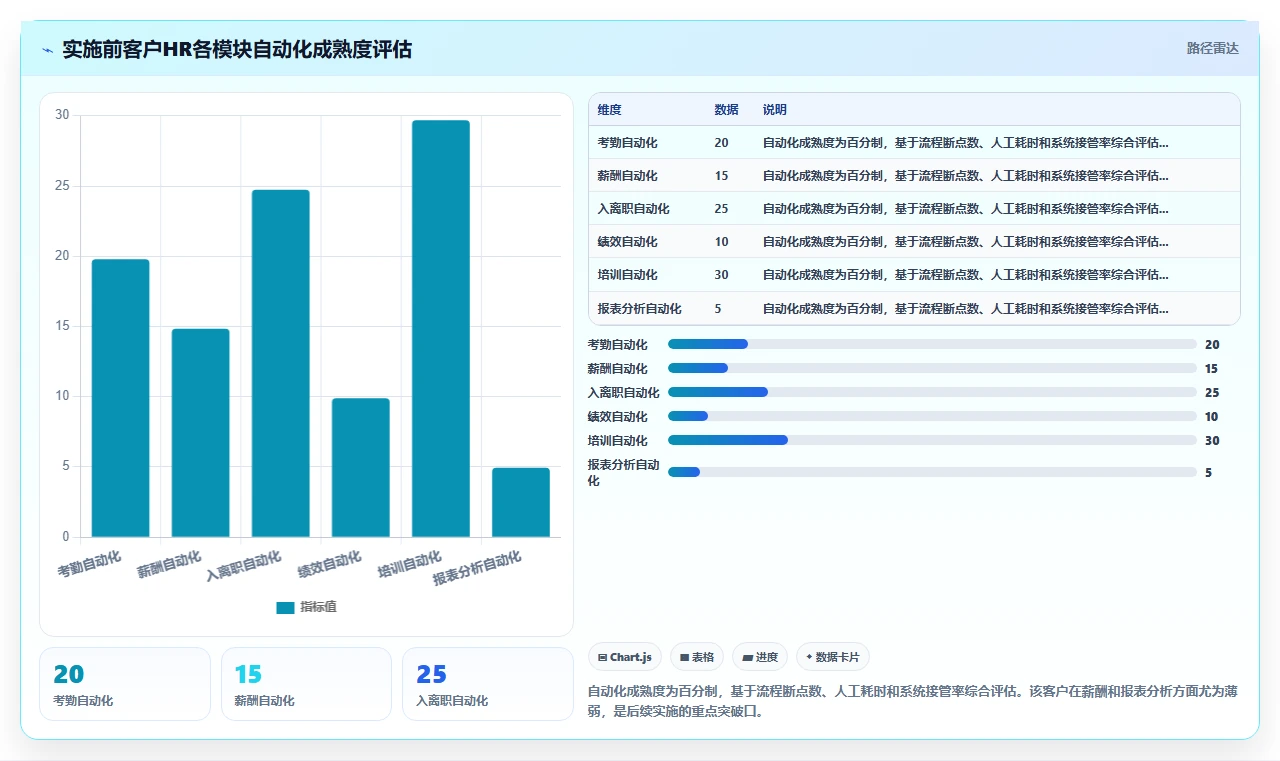Click the 薪酬自动化 bar in the chart

[200, 433]
